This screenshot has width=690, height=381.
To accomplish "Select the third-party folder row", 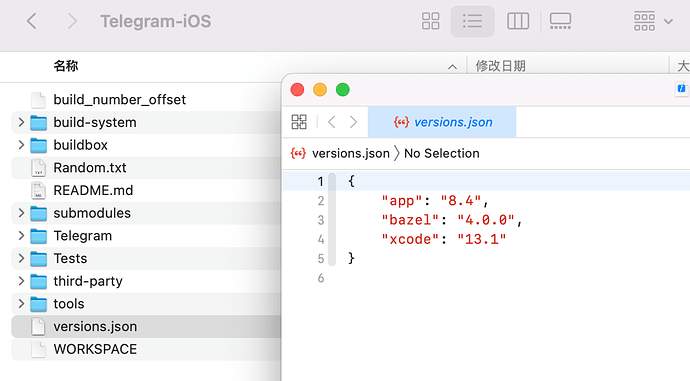I will (146, 281).
